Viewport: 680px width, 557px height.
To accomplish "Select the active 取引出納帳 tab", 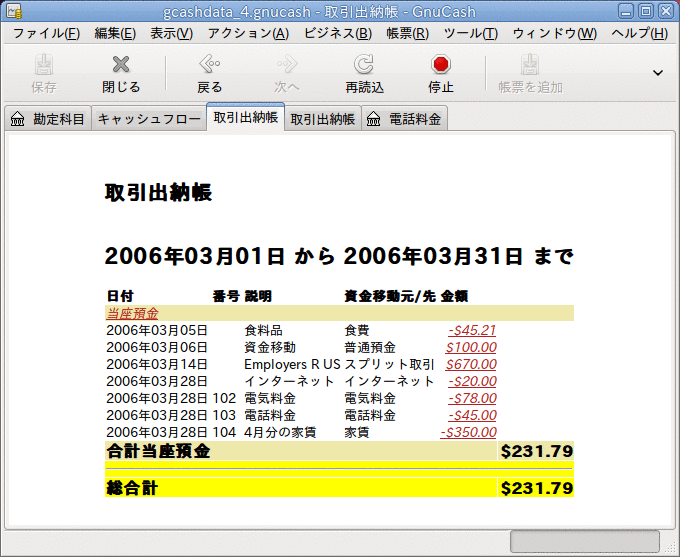I will [245, 117].
